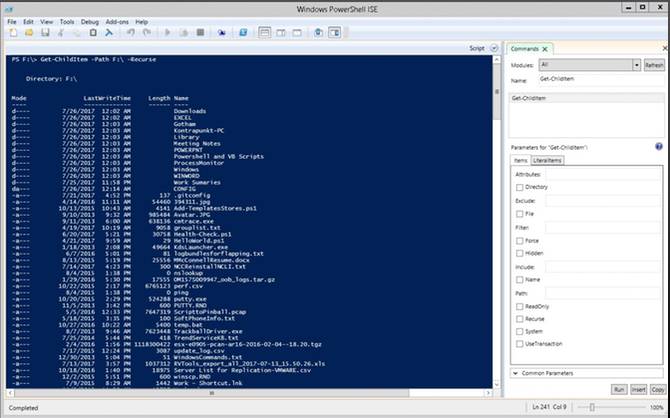670x418 pixels.
Task: Close the Commands tab with its X
Action: [x=545, y=49]
